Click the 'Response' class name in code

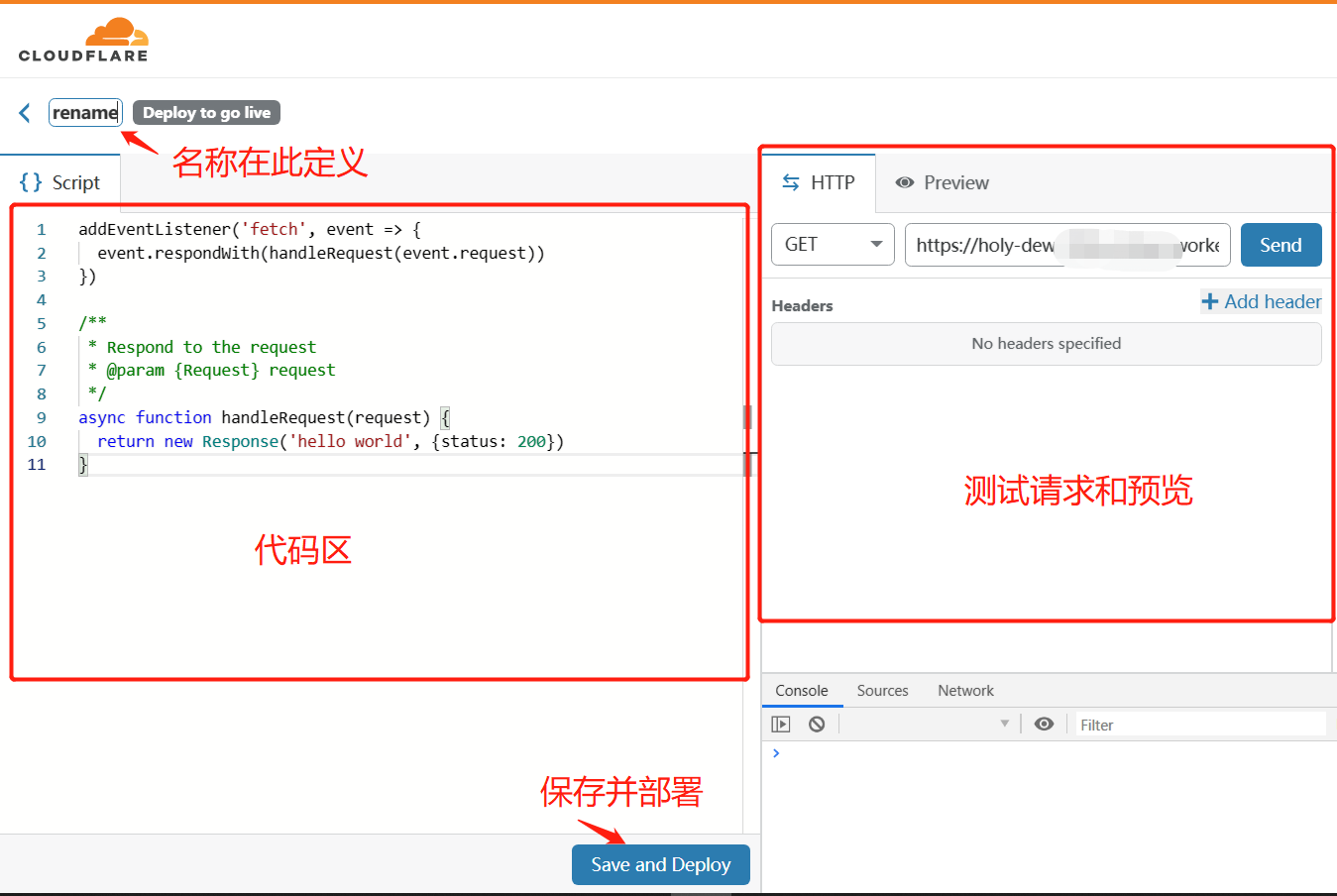(x=240, y=441)
